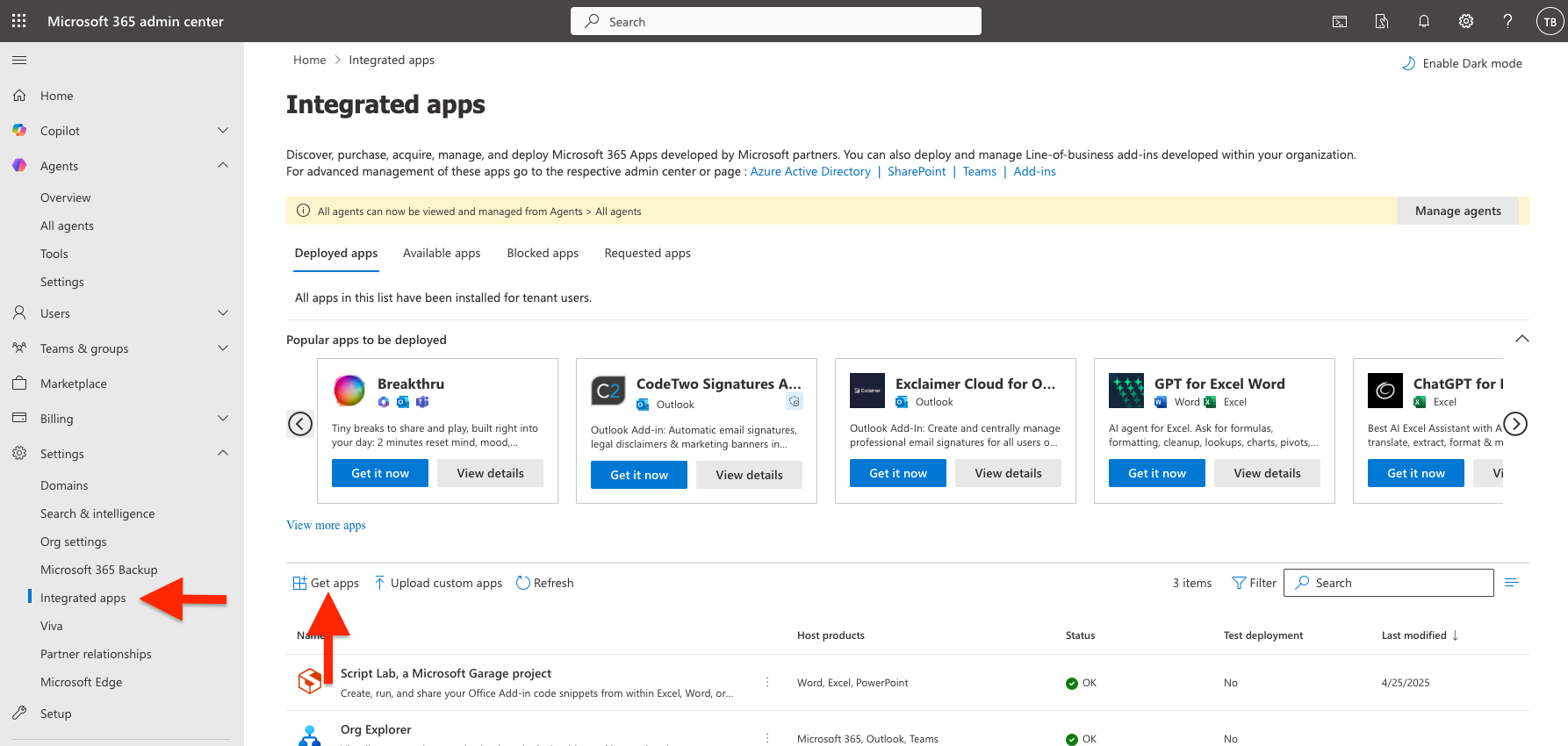Viewport: 1568px width, 746px height.
Task: Expand the Billing nav section
Action: point(223,419)
